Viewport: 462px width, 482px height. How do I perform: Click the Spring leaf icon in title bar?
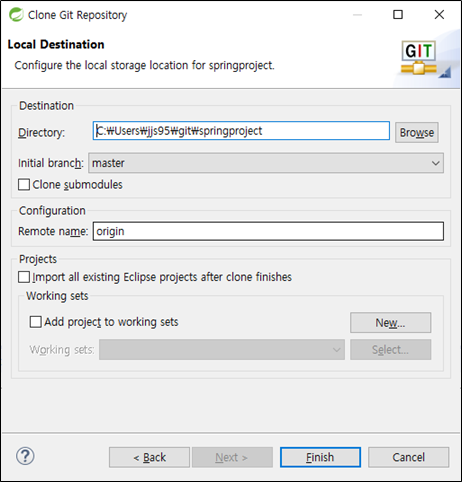[x=16, y=15]
